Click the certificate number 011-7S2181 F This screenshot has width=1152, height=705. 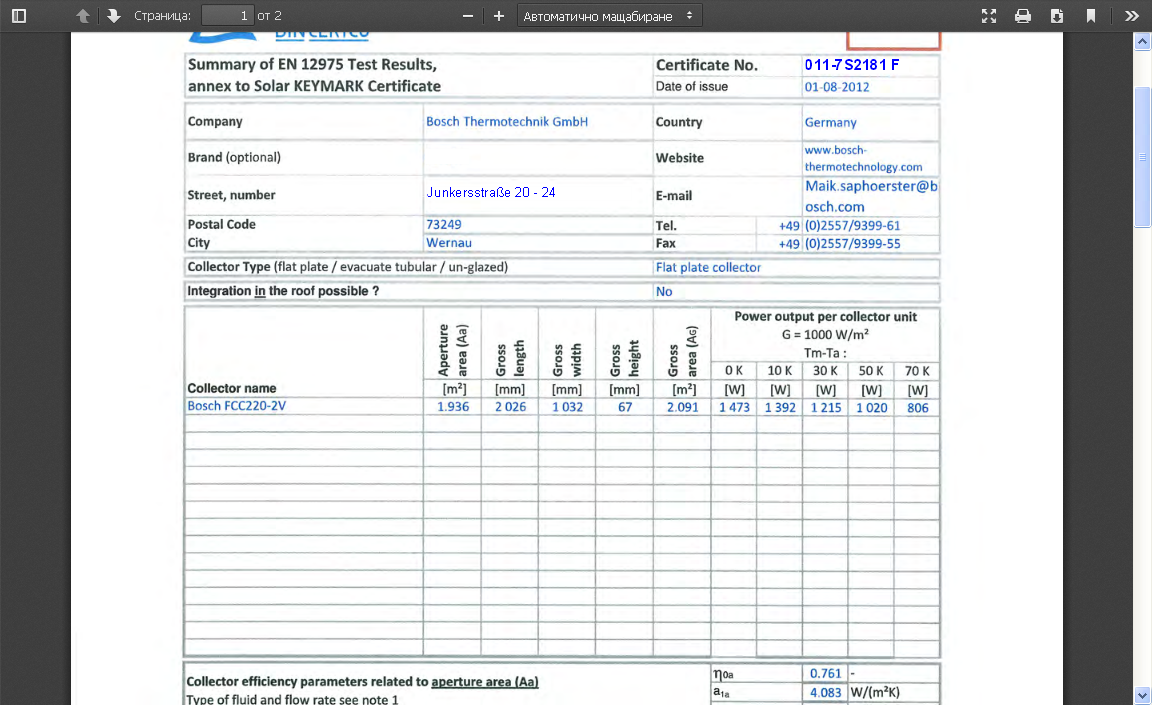click(x=851, y=65)
